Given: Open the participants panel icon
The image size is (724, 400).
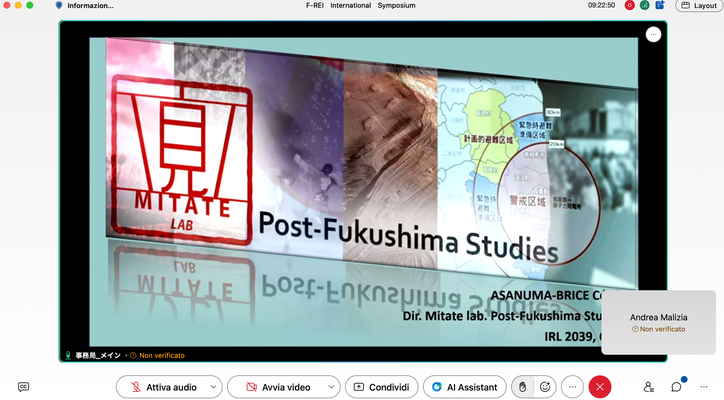Looking at the screenshot, I should [649, 387].
